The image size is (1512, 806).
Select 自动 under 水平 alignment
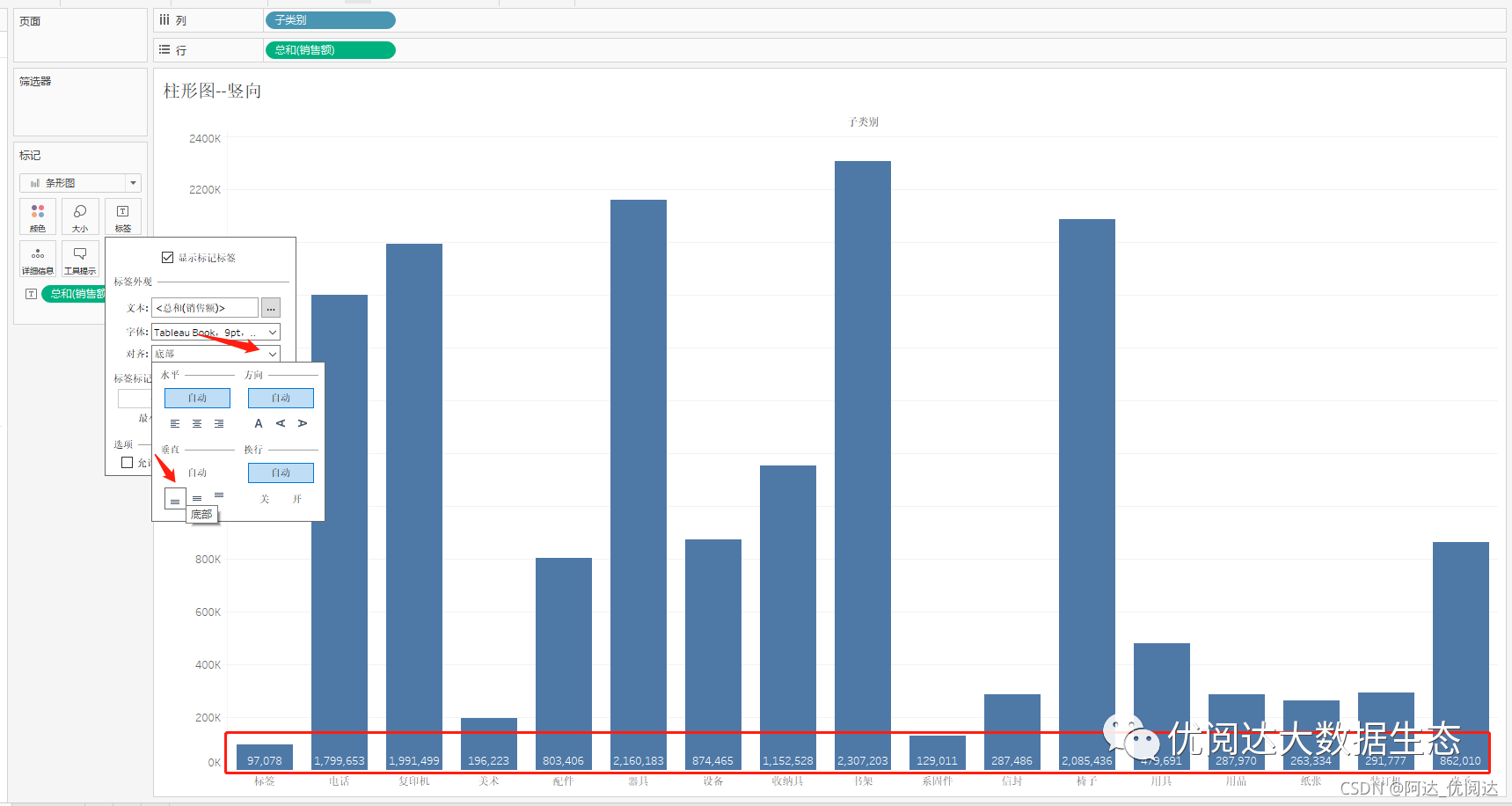197,398
